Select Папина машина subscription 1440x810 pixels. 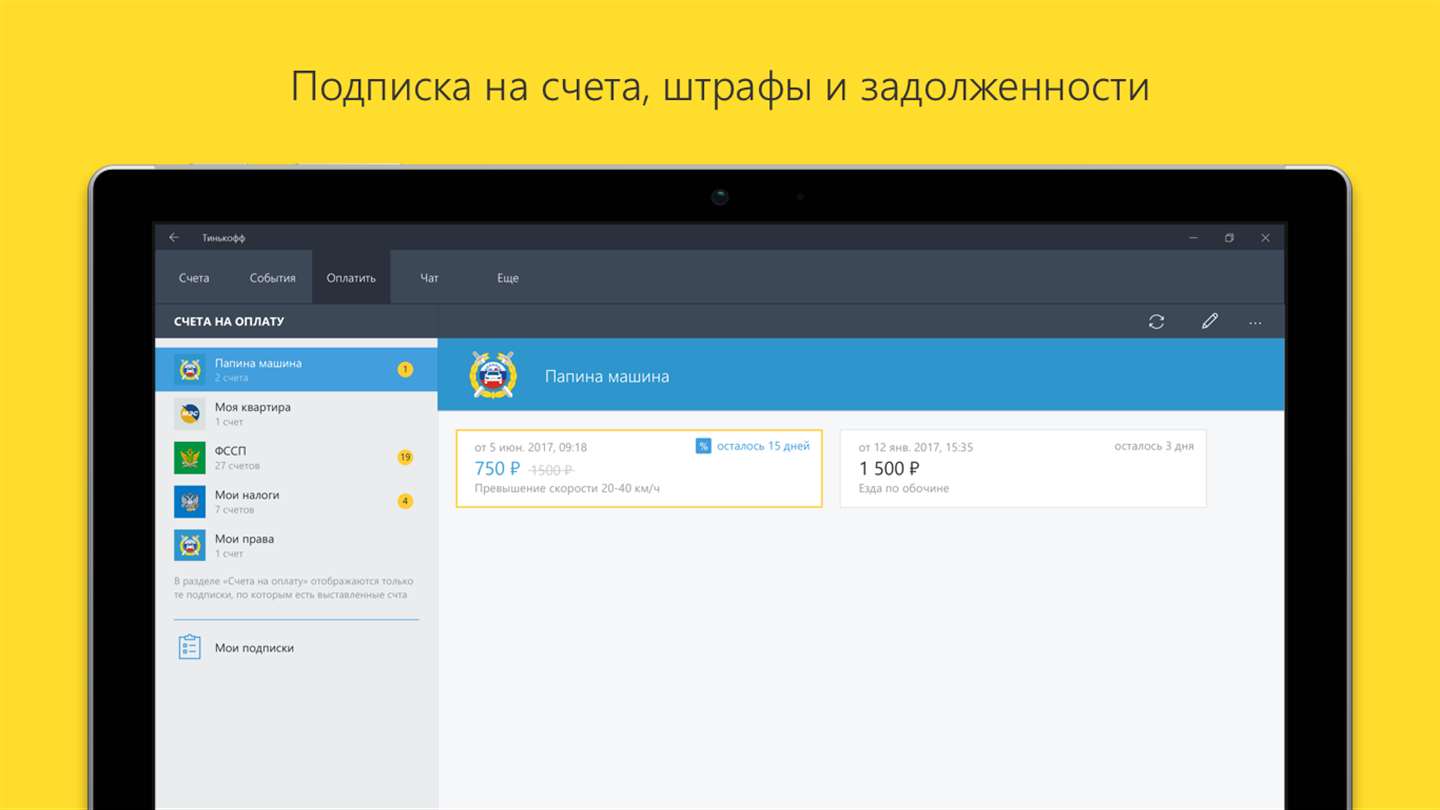click(296, 369)
